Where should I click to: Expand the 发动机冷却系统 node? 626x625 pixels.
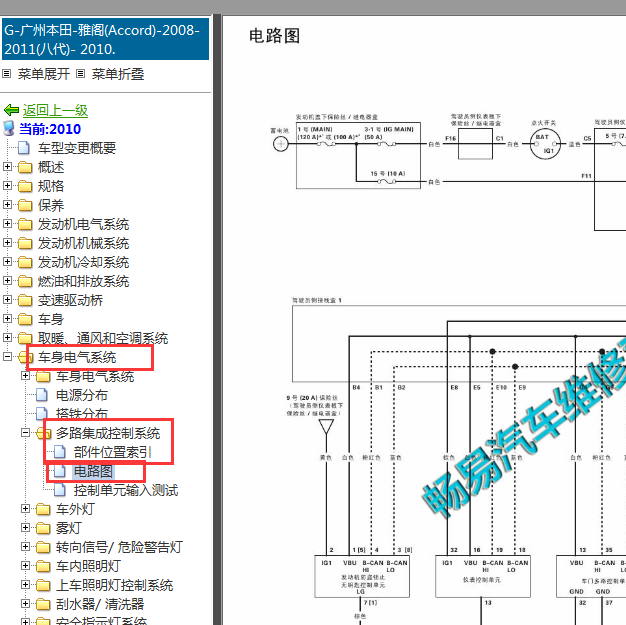click(7, 262)
